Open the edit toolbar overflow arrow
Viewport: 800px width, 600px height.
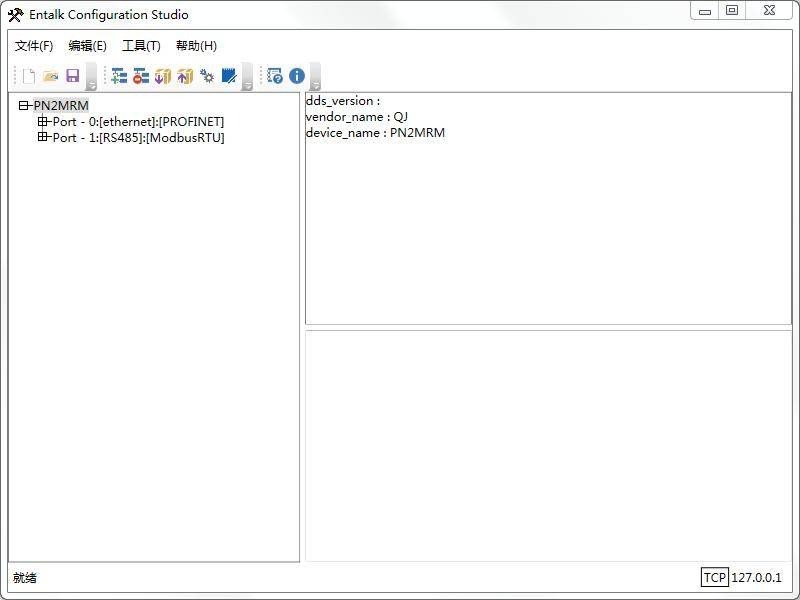click(247, 78)
